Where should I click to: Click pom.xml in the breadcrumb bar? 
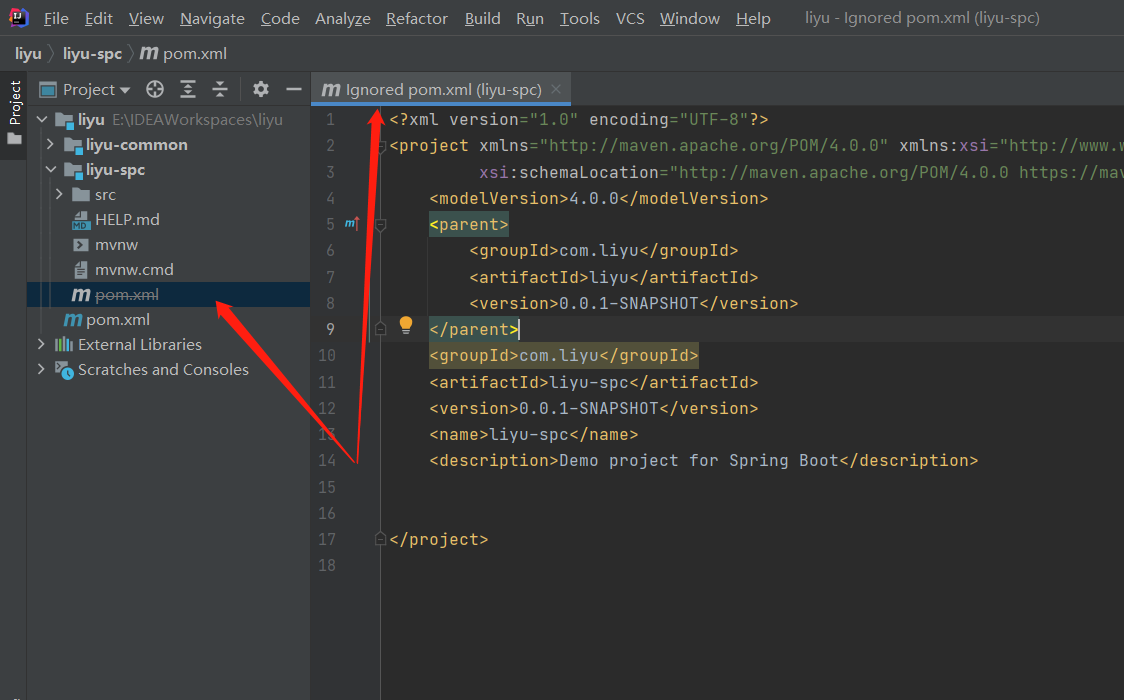[x=184, y=54]
